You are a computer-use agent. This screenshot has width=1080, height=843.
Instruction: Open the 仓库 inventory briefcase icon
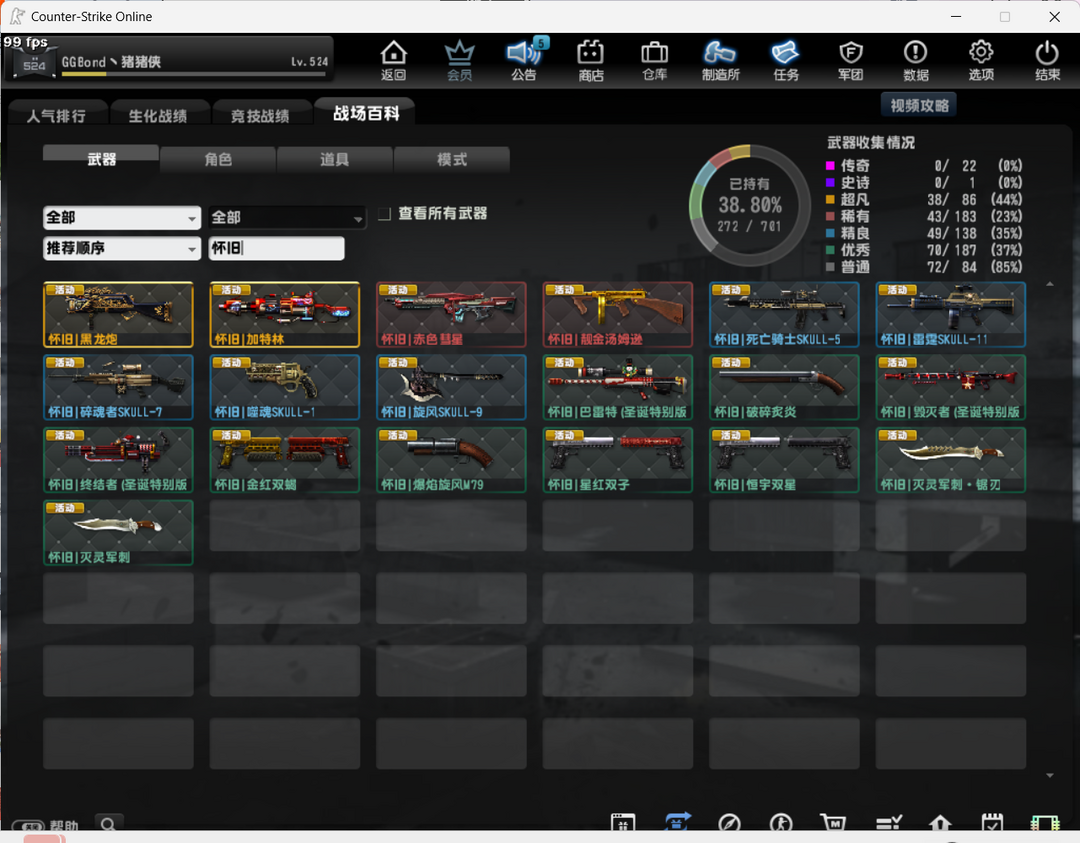click(654, 61)
